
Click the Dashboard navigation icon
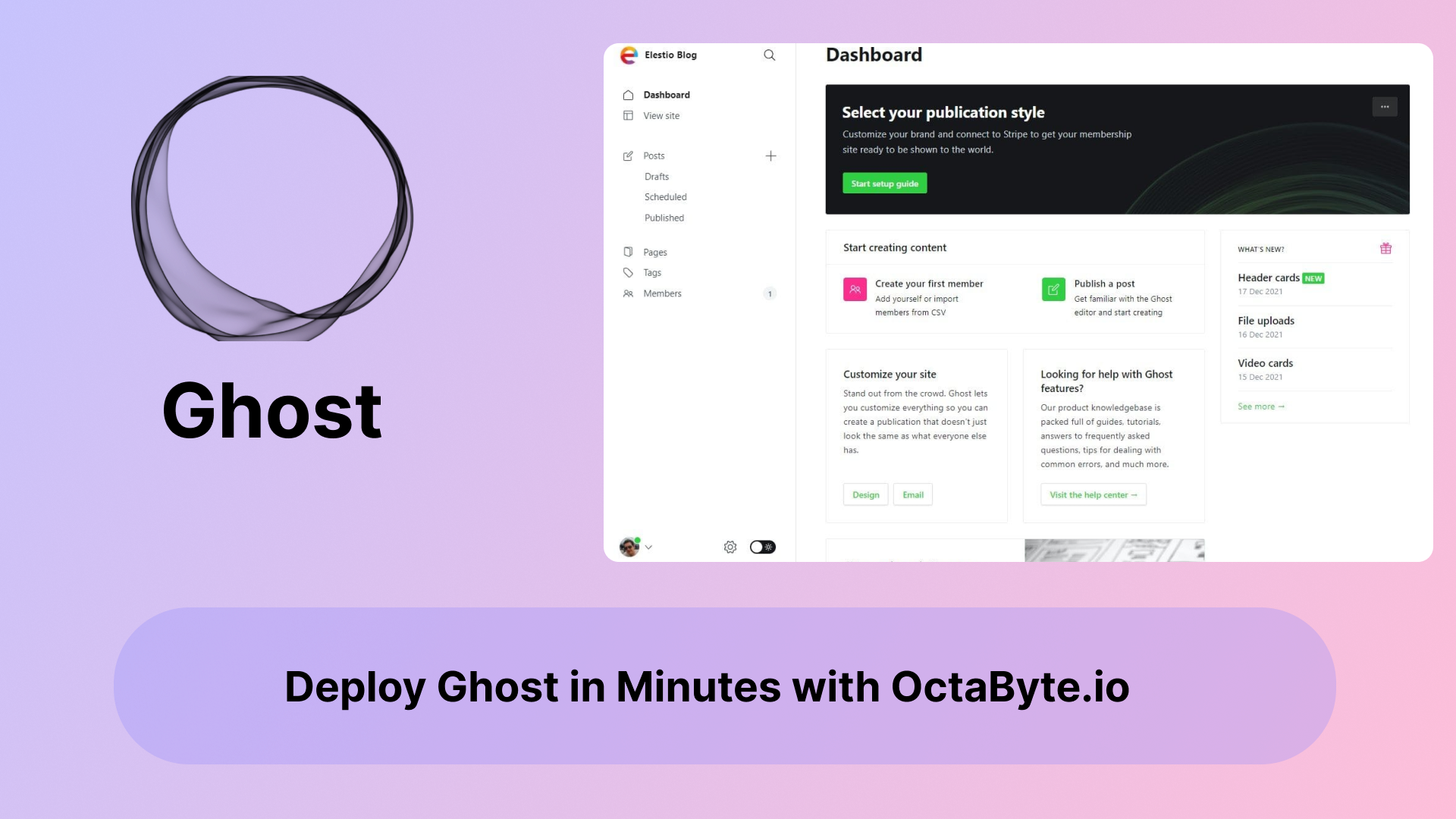click(628, 94)
